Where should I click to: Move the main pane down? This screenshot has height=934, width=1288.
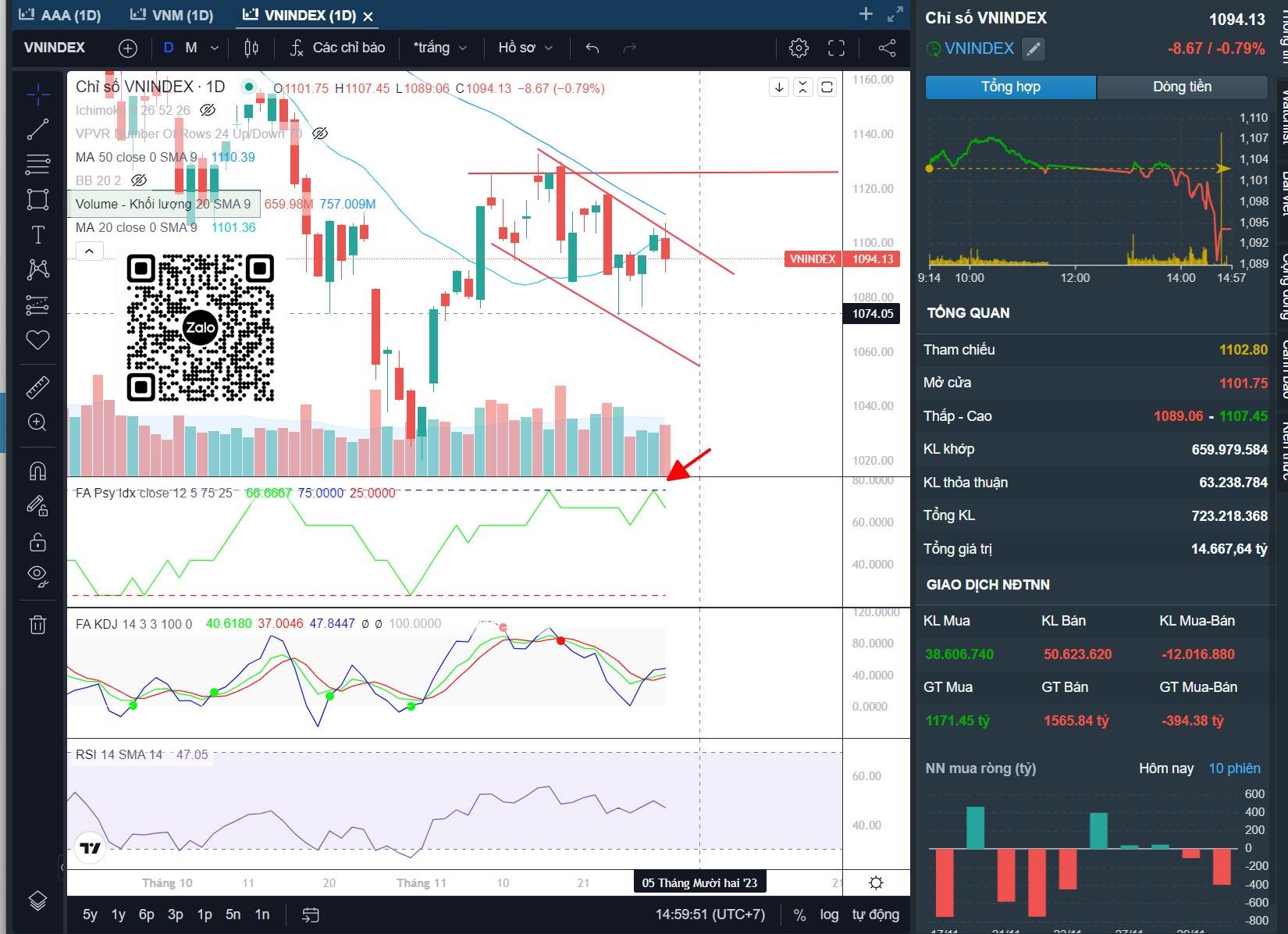[x=778, y=87]
